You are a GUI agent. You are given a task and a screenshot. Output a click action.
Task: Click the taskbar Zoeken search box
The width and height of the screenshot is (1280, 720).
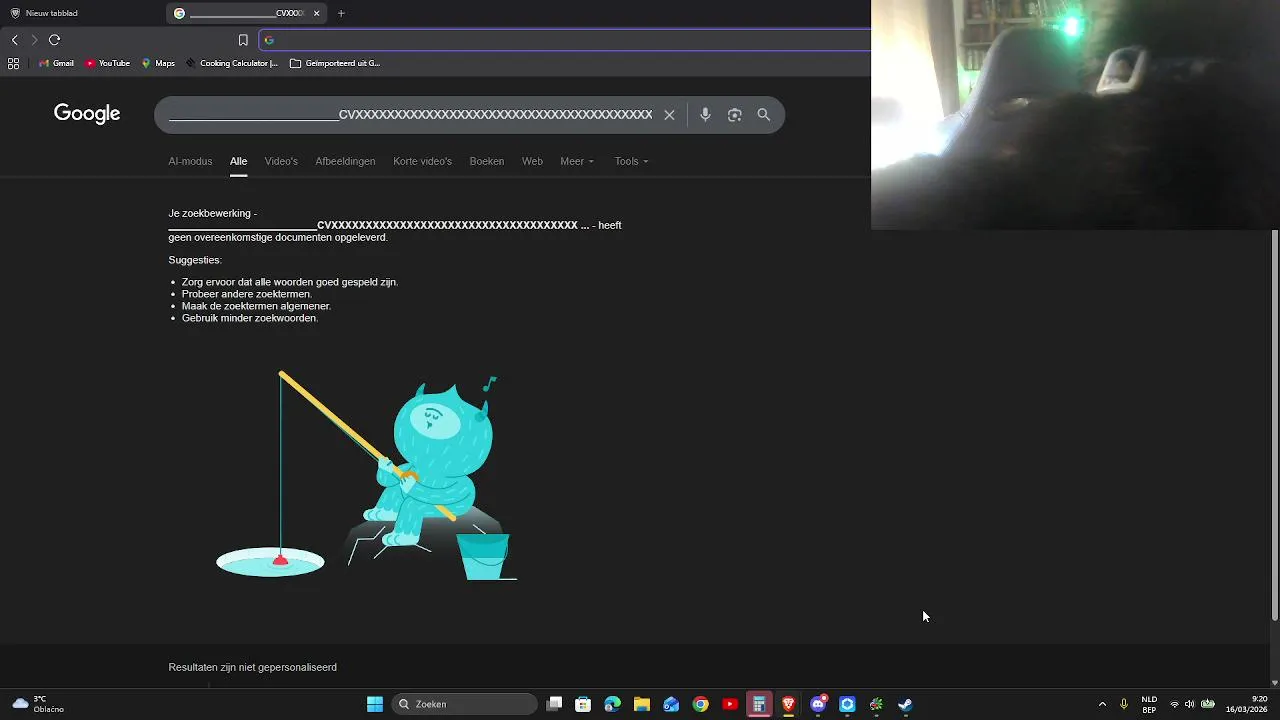(x=465, y=704)
